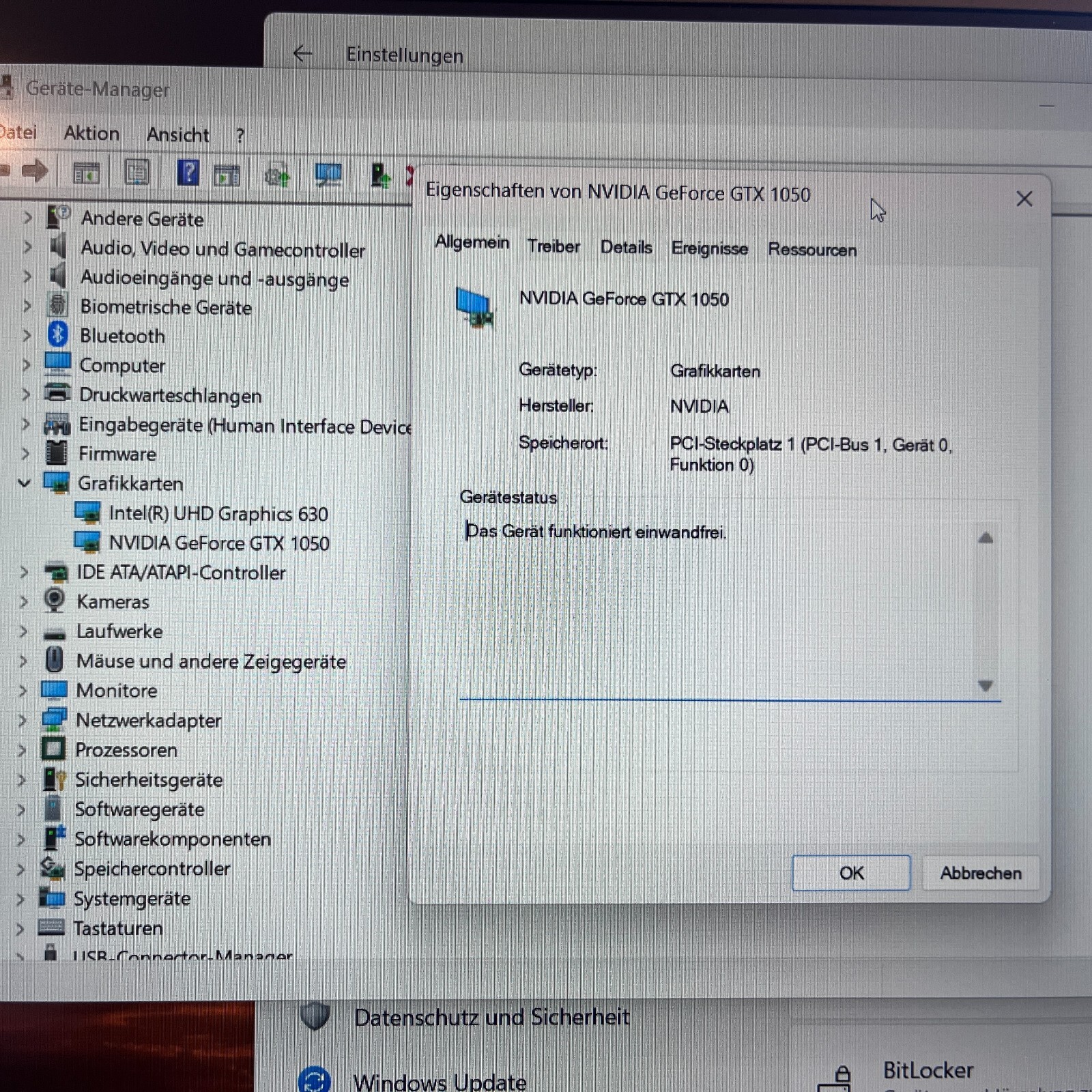The width and height of the screenshot is (1092, 1092).
Task: Open BitLocker option in Einstellungen
Action: 928,1070
